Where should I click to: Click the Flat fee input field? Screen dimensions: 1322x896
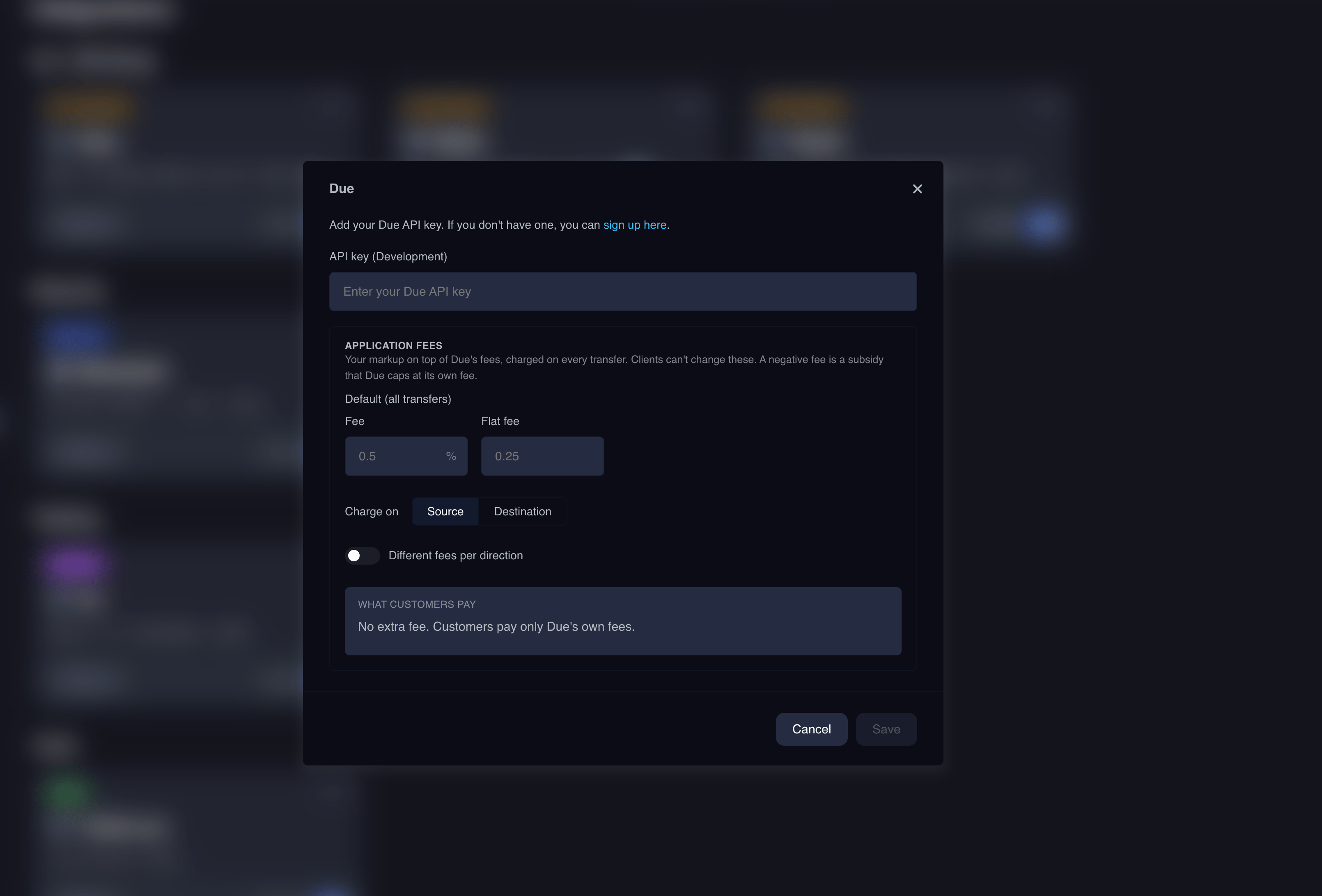(542, 456)
